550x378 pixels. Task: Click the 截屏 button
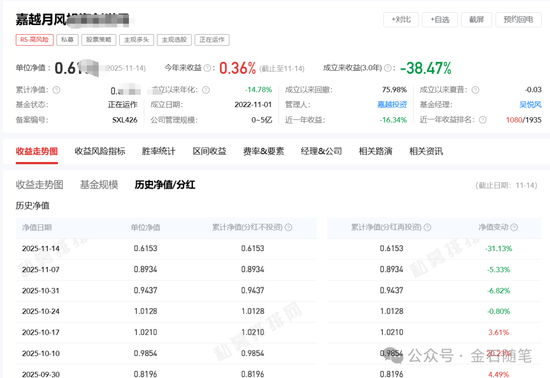(477, 20)
